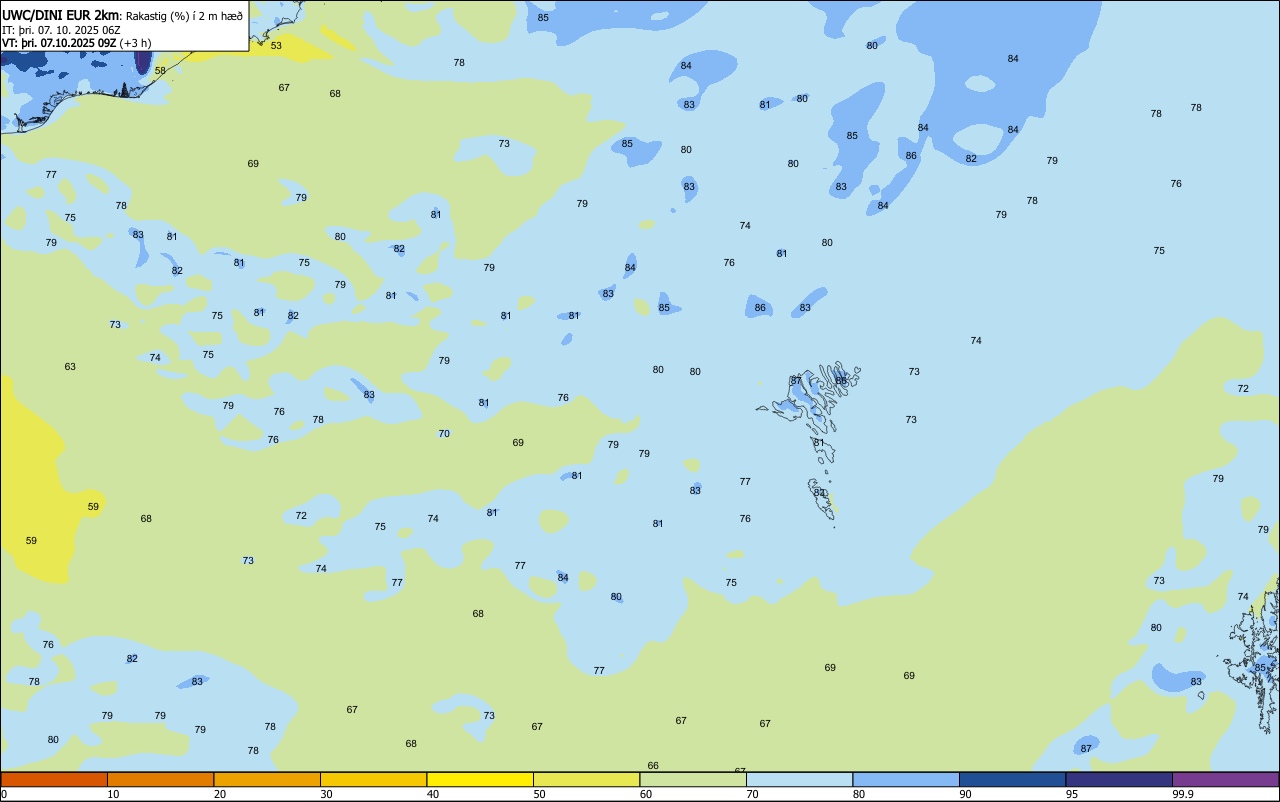
Task: Click the "60" legend tick label
Action: click(x=646, y=794)
